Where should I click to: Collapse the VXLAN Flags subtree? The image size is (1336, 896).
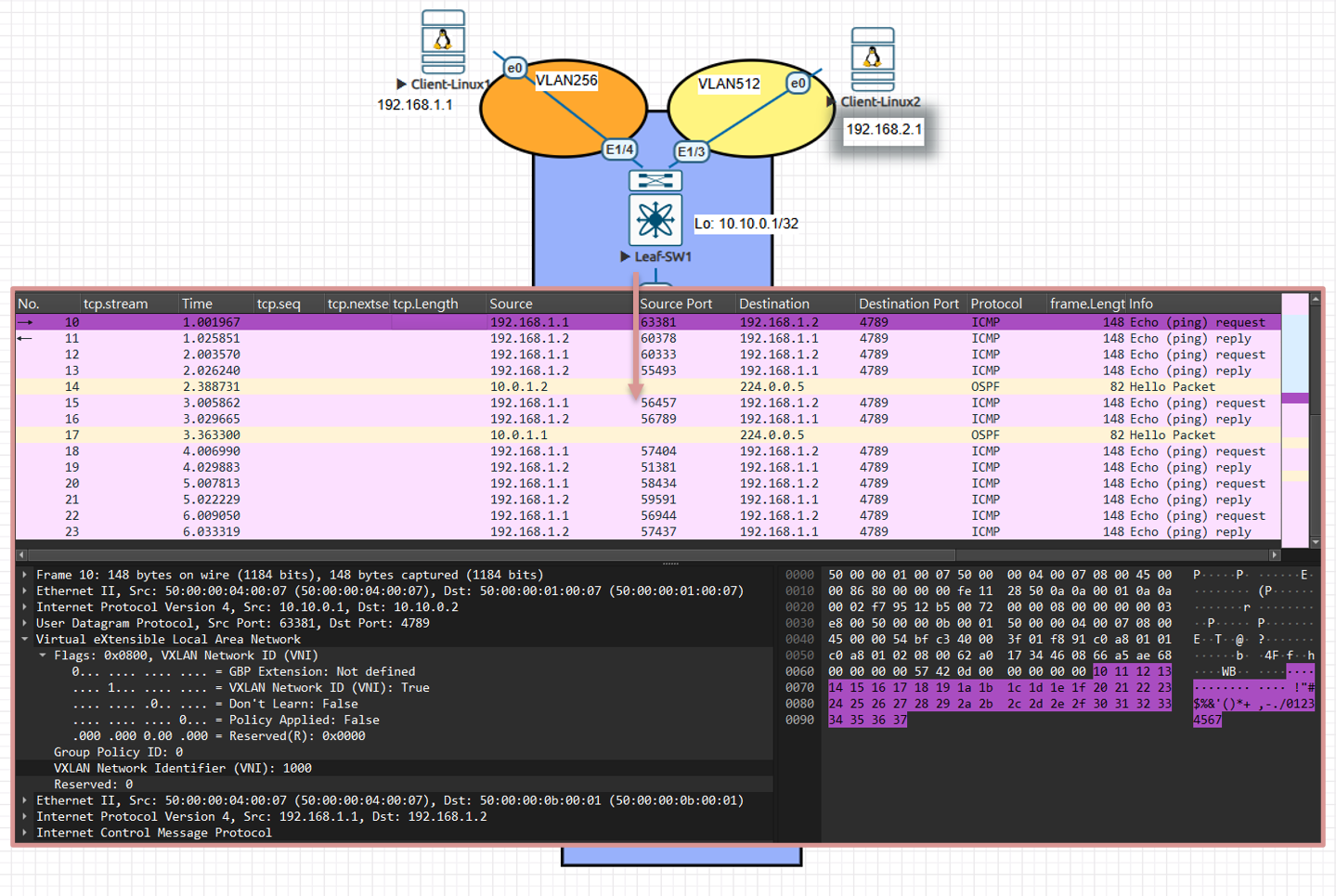(43, 656)
